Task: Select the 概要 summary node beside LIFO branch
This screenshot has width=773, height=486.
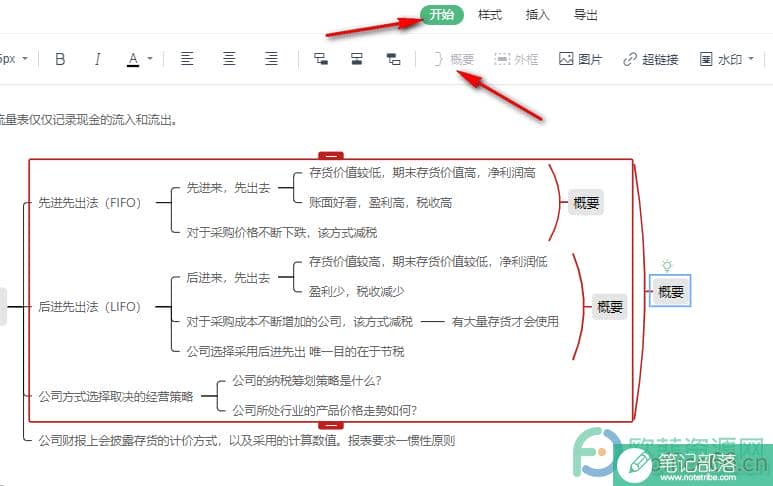Action: (x=610, y=307)
